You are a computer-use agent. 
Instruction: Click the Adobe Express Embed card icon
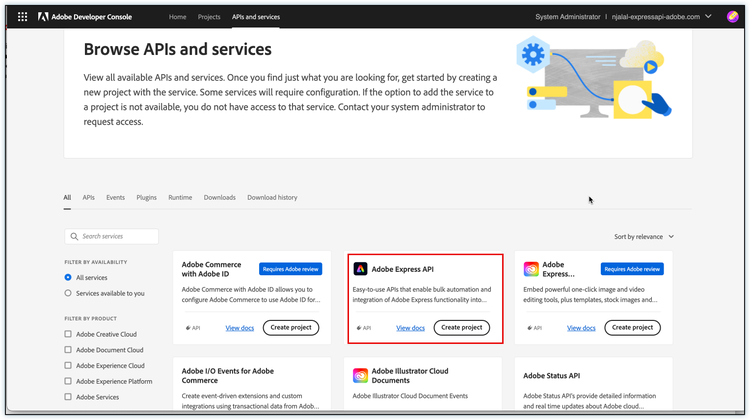click(x=531, y=269)
